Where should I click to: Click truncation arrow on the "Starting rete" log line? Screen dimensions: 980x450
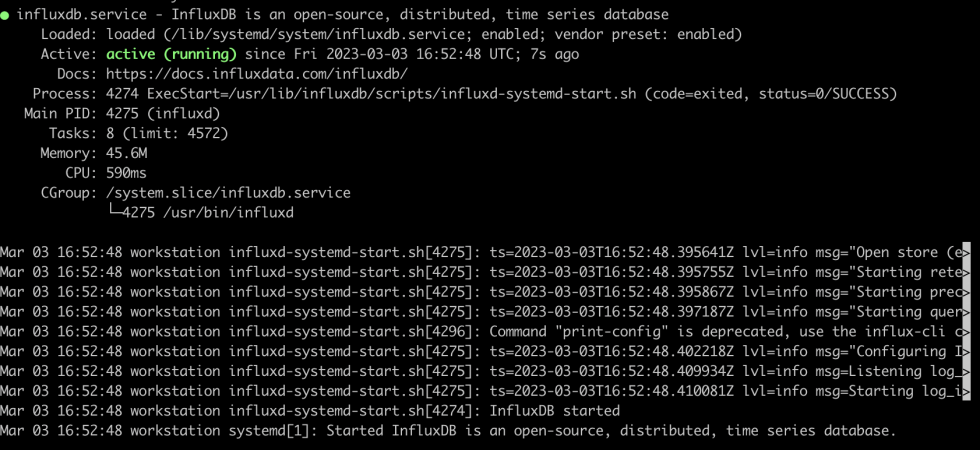tap(966, 272)
